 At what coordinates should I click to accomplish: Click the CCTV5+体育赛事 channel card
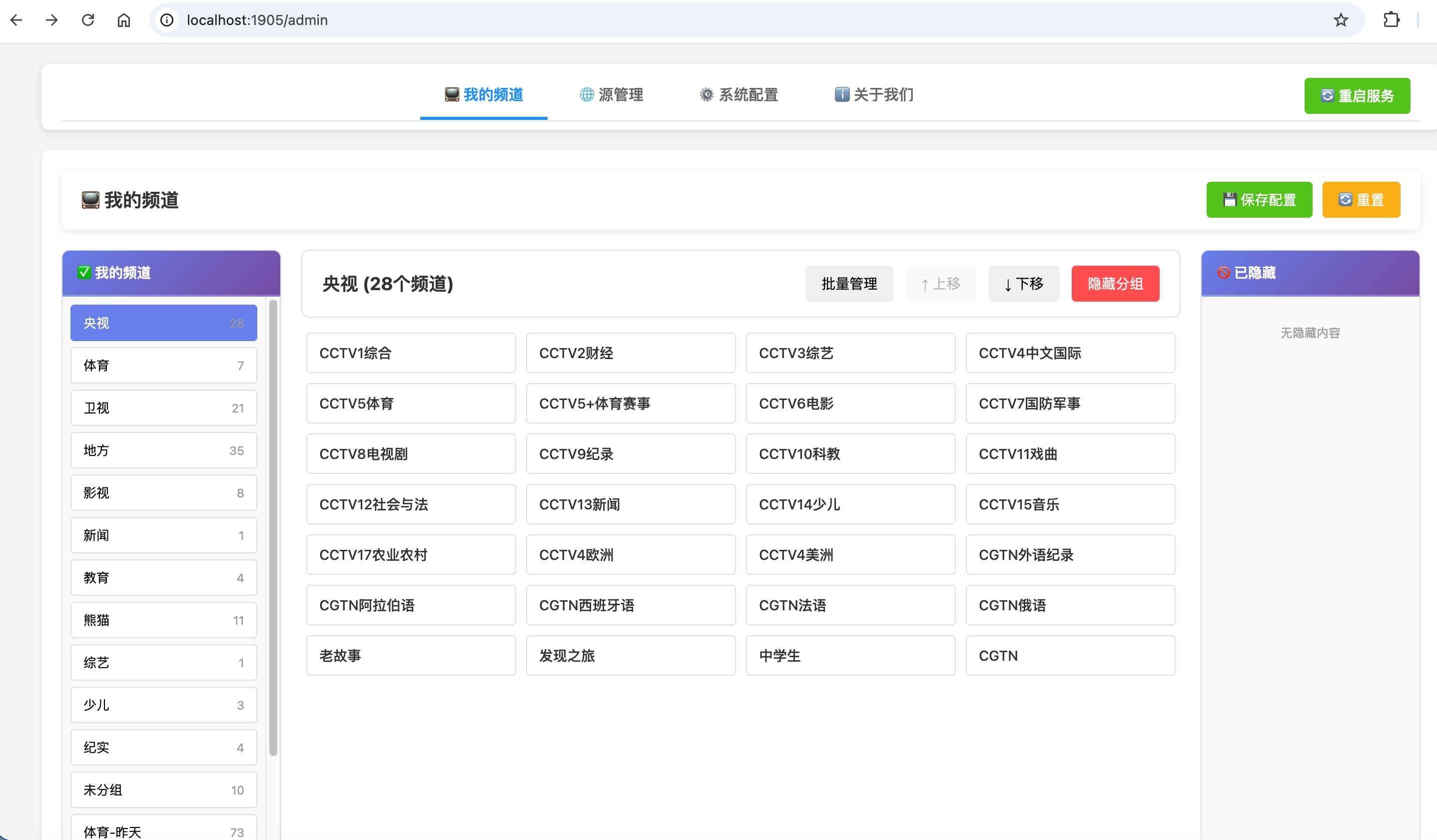[x=630, y=404]
